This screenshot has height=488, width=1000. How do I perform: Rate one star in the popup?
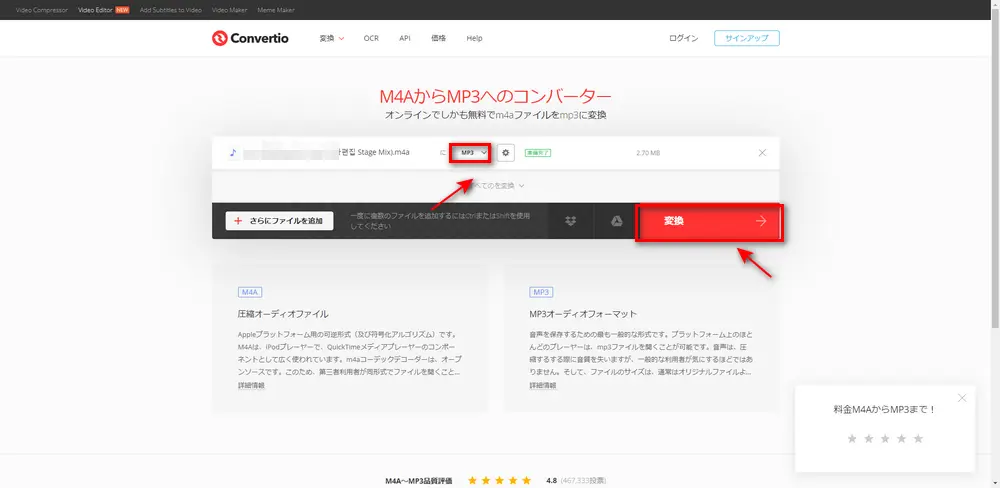852,439
